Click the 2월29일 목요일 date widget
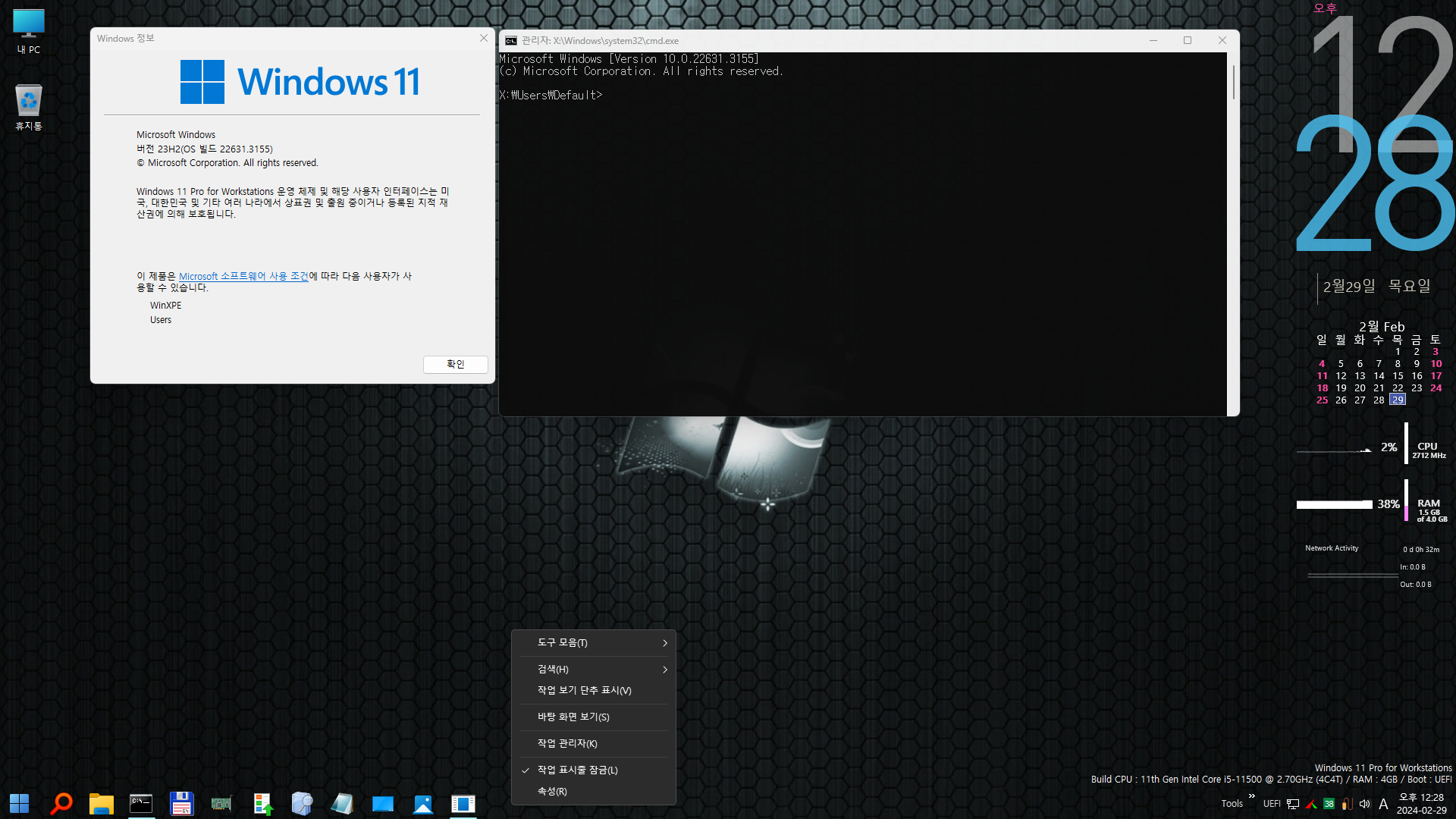Image resolution: width=1456 pixels, height=819 pixels. 1376,286
